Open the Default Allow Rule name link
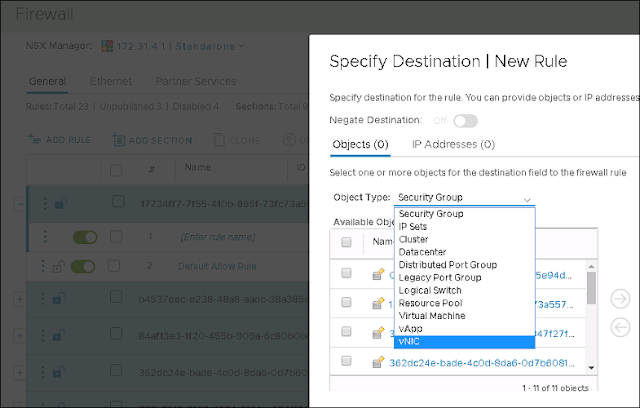Screen dimensions: 640x408 217,266
